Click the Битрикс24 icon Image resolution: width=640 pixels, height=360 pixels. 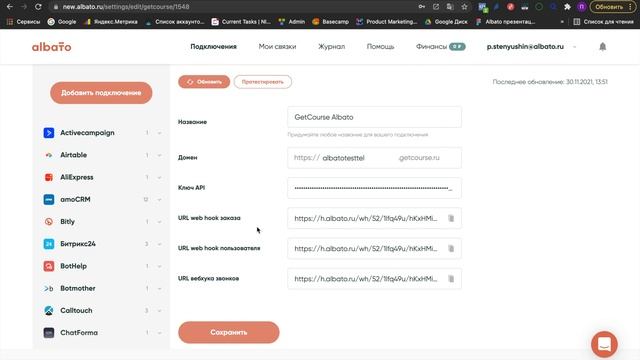point(49,244)
